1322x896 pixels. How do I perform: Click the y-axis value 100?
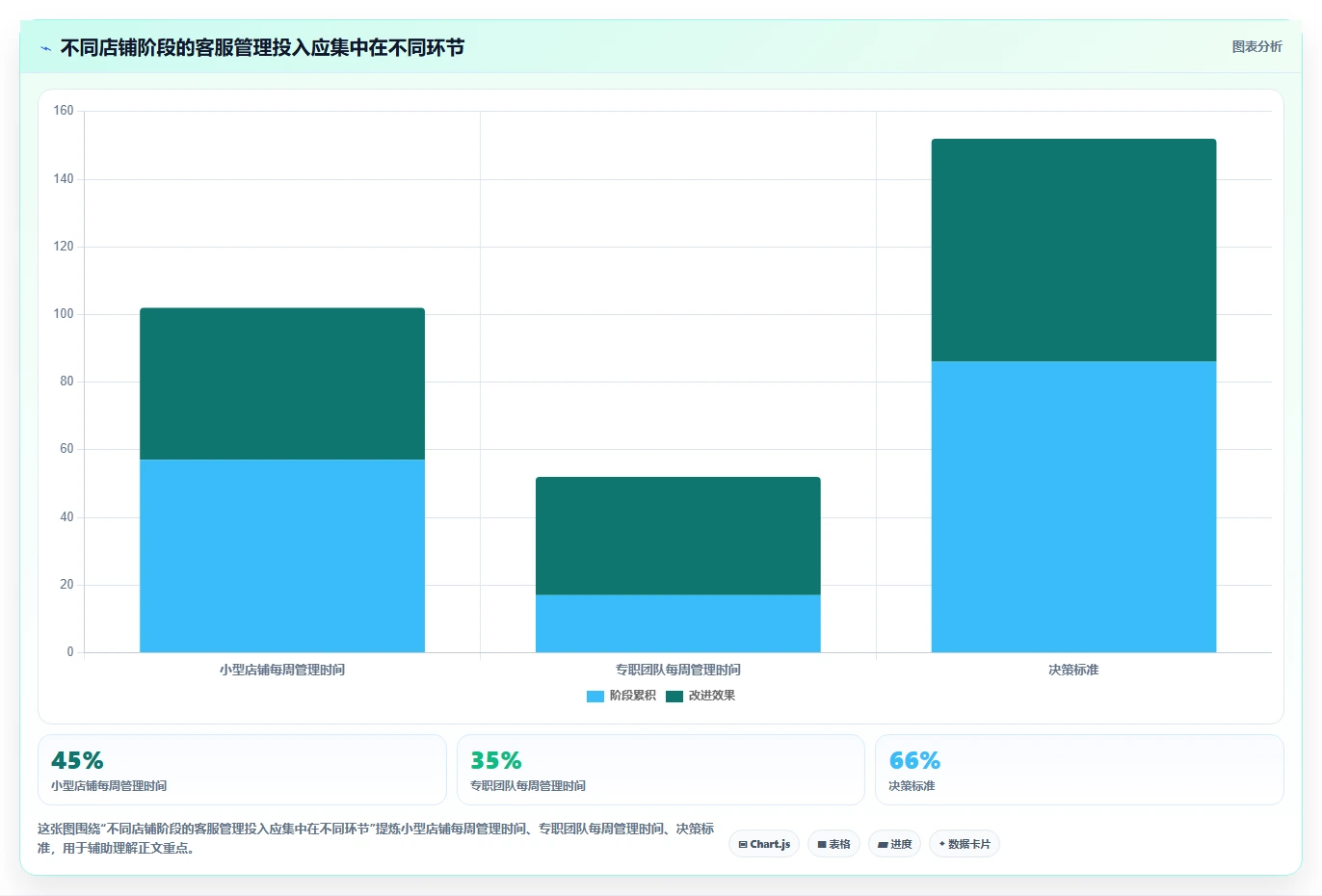point(64,314)
